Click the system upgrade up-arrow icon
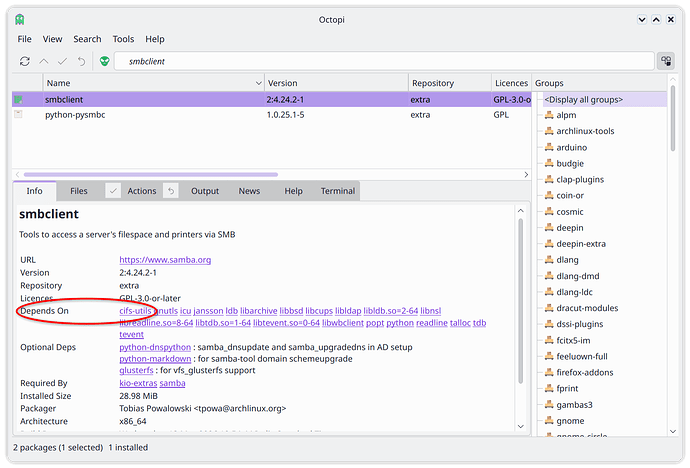This screenshot has height=468, width=690. click(44, 61)
